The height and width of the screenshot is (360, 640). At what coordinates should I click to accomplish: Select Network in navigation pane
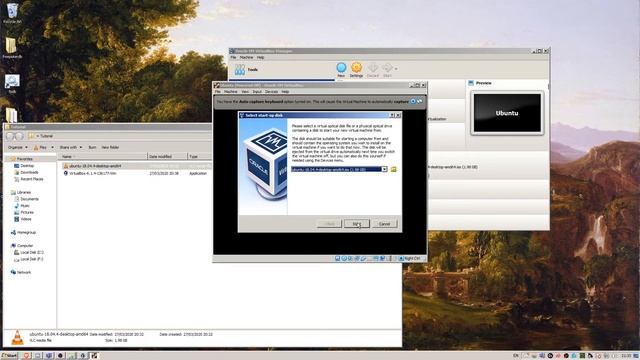click(24, 272)
